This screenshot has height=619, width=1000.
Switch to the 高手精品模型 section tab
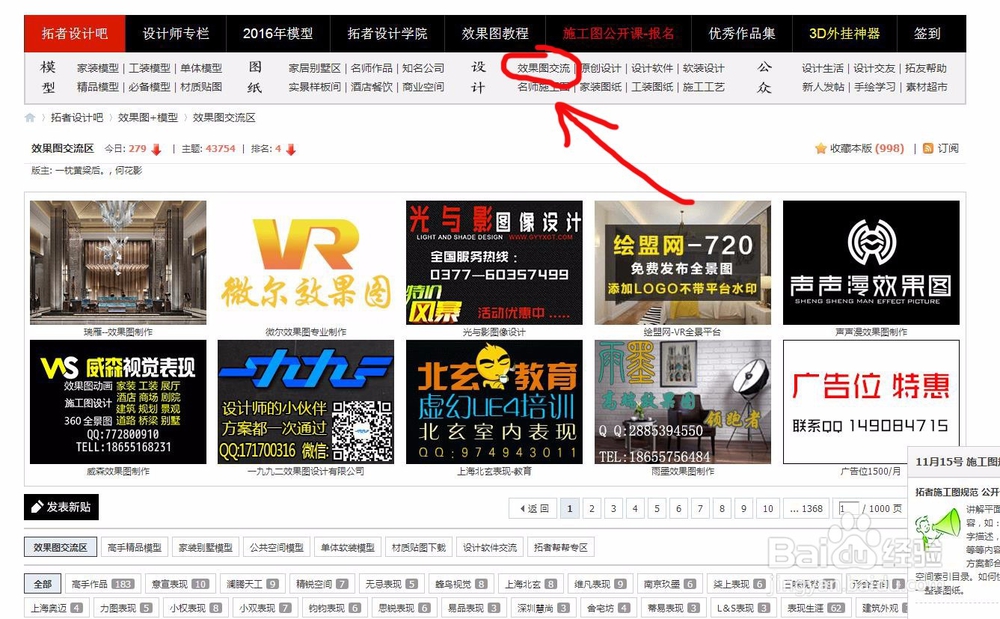coord(132,547)
